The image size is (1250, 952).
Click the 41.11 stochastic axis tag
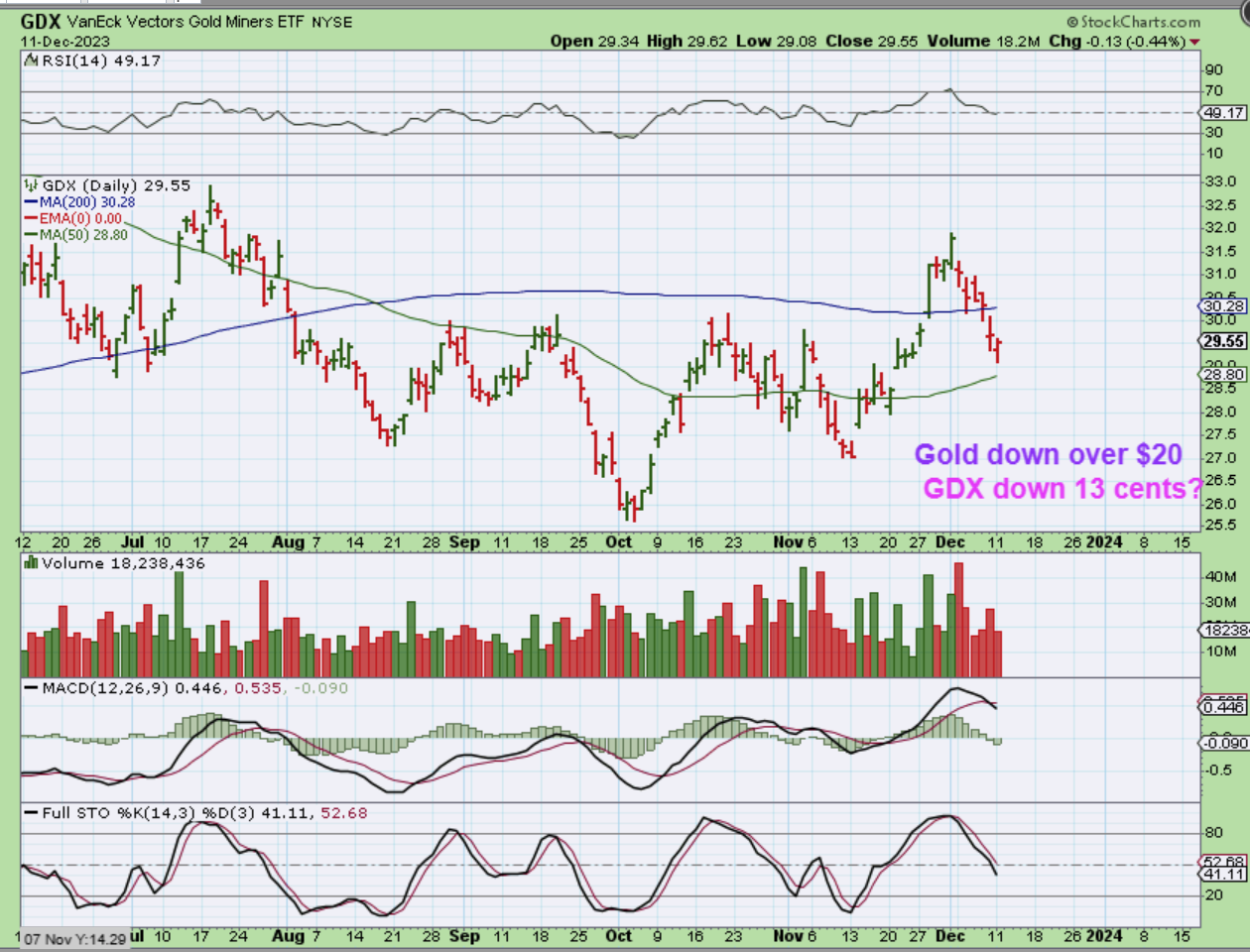coord(1223,875)
